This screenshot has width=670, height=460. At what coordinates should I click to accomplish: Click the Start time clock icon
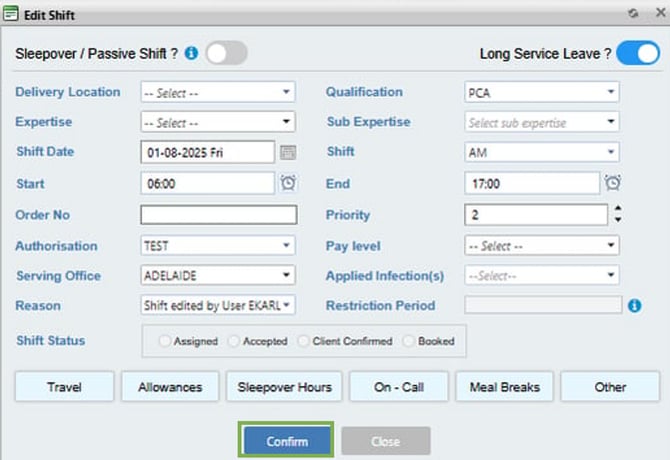[x=288, y=183]
